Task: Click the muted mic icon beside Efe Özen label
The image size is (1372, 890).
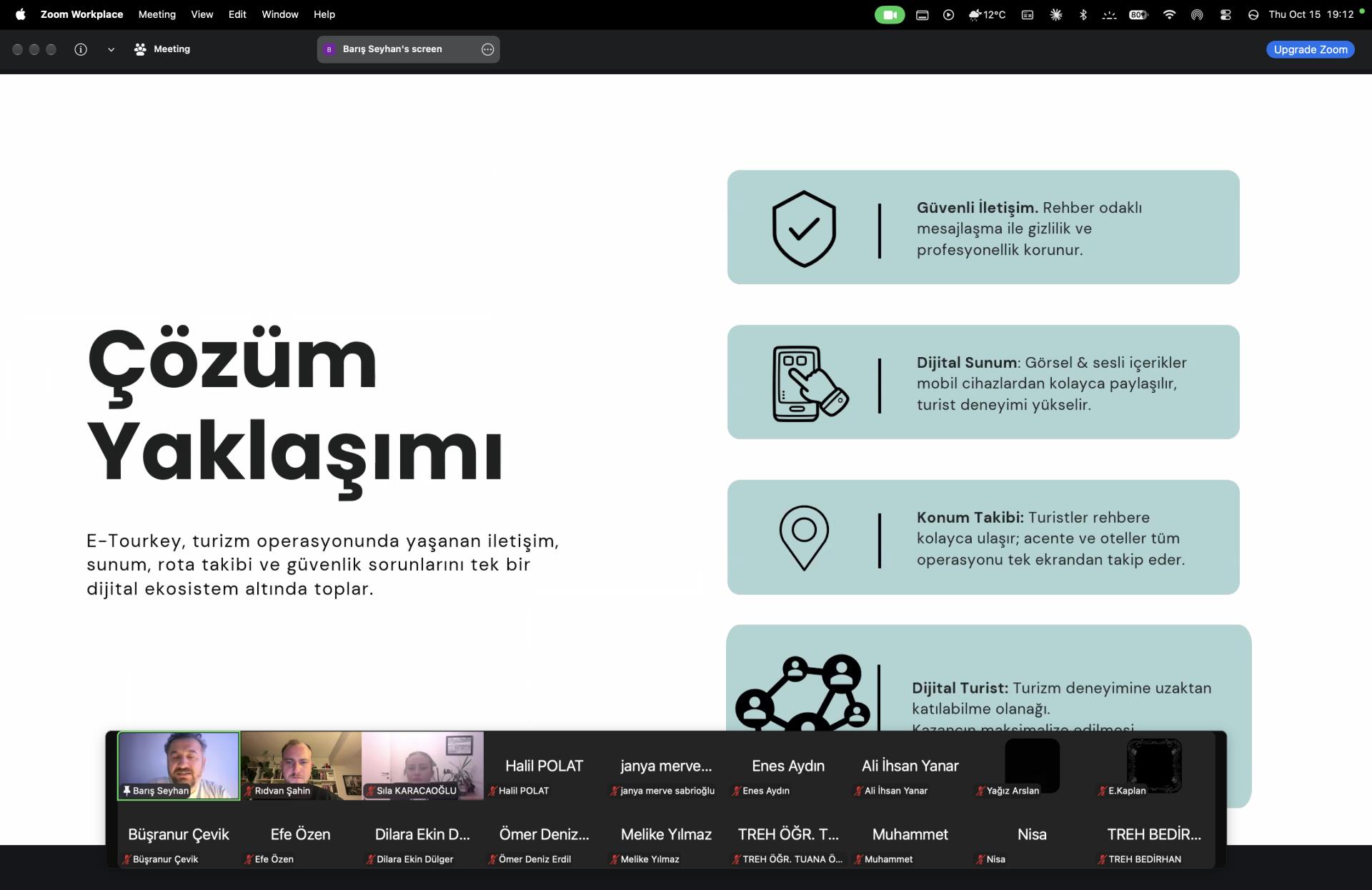Action: [x=249, y=859]
